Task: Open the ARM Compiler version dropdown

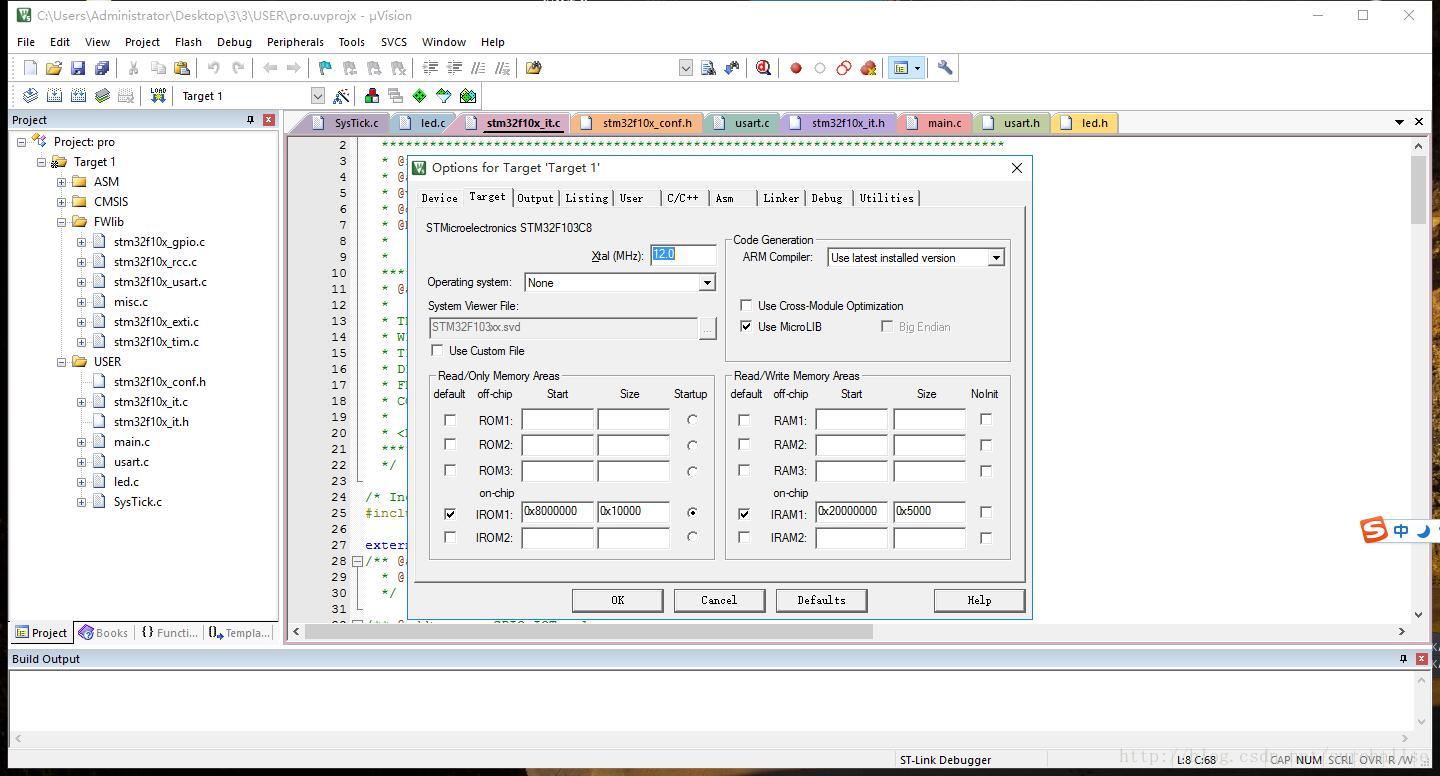Action: pos(996,258)
